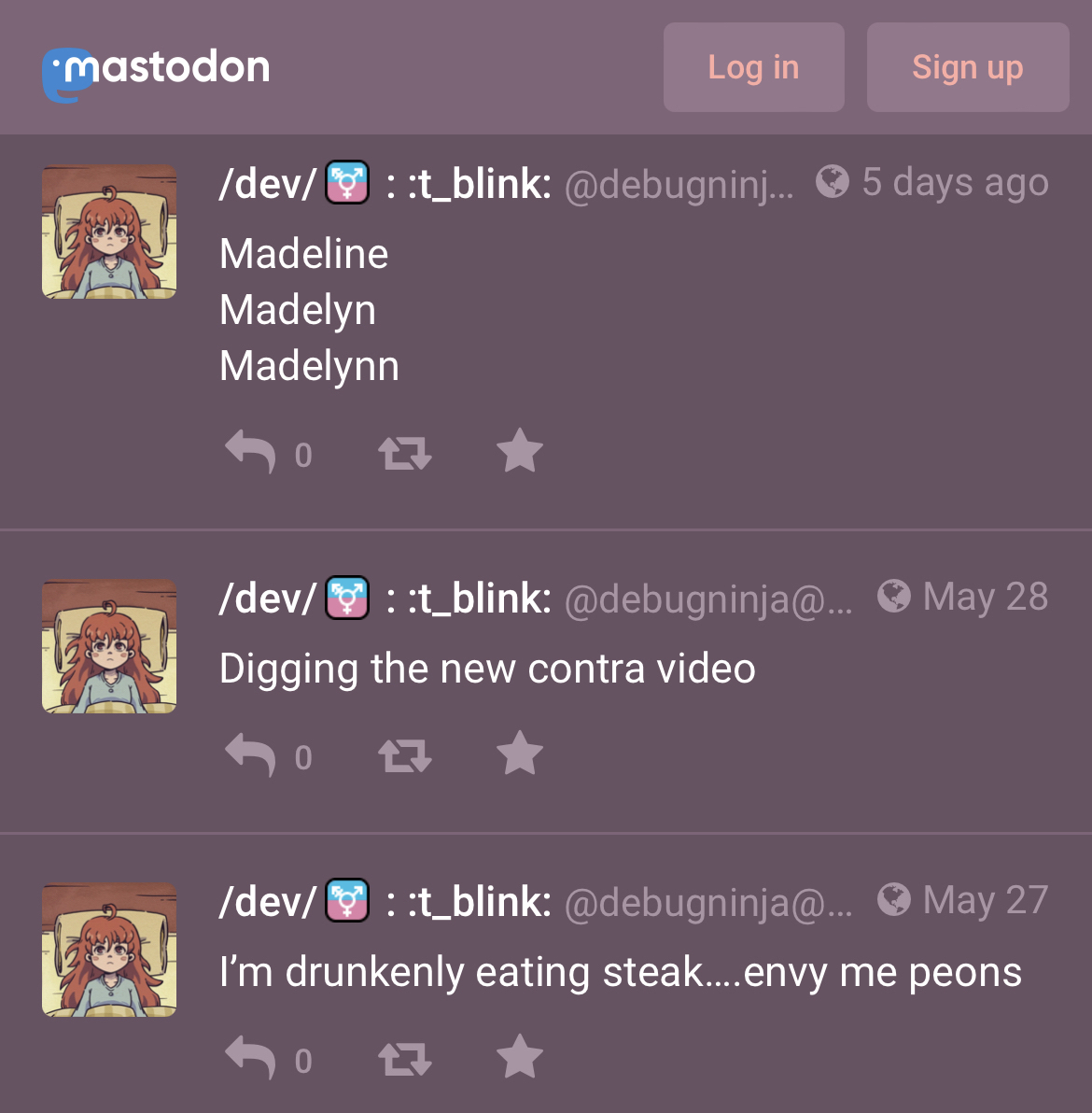Open the display name on the May 28 post
The height and width of the screenshot is (1113, 1092).
click(385, 599)
